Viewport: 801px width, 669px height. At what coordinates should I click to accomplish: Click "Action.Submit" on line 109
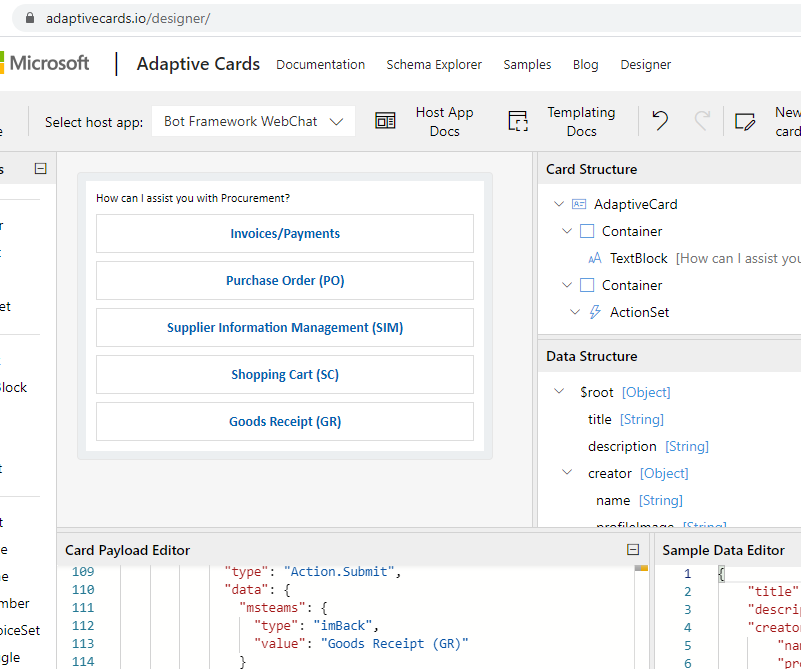tap(339, 571)
